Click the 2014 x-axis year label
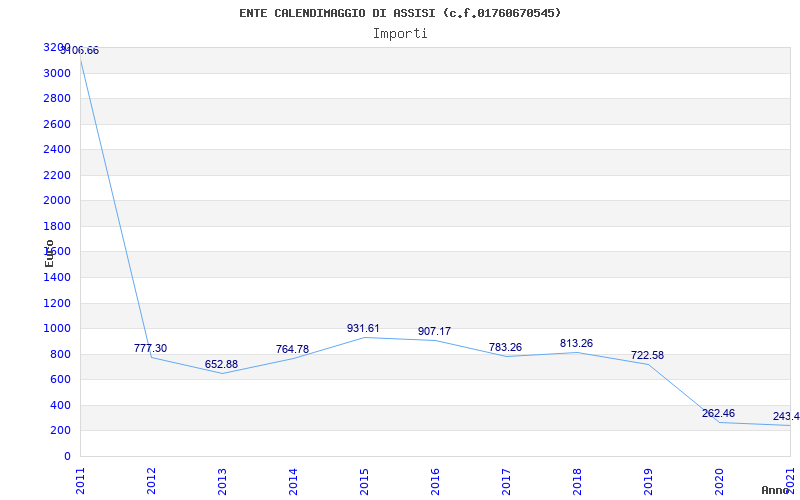 pos(293,482)
